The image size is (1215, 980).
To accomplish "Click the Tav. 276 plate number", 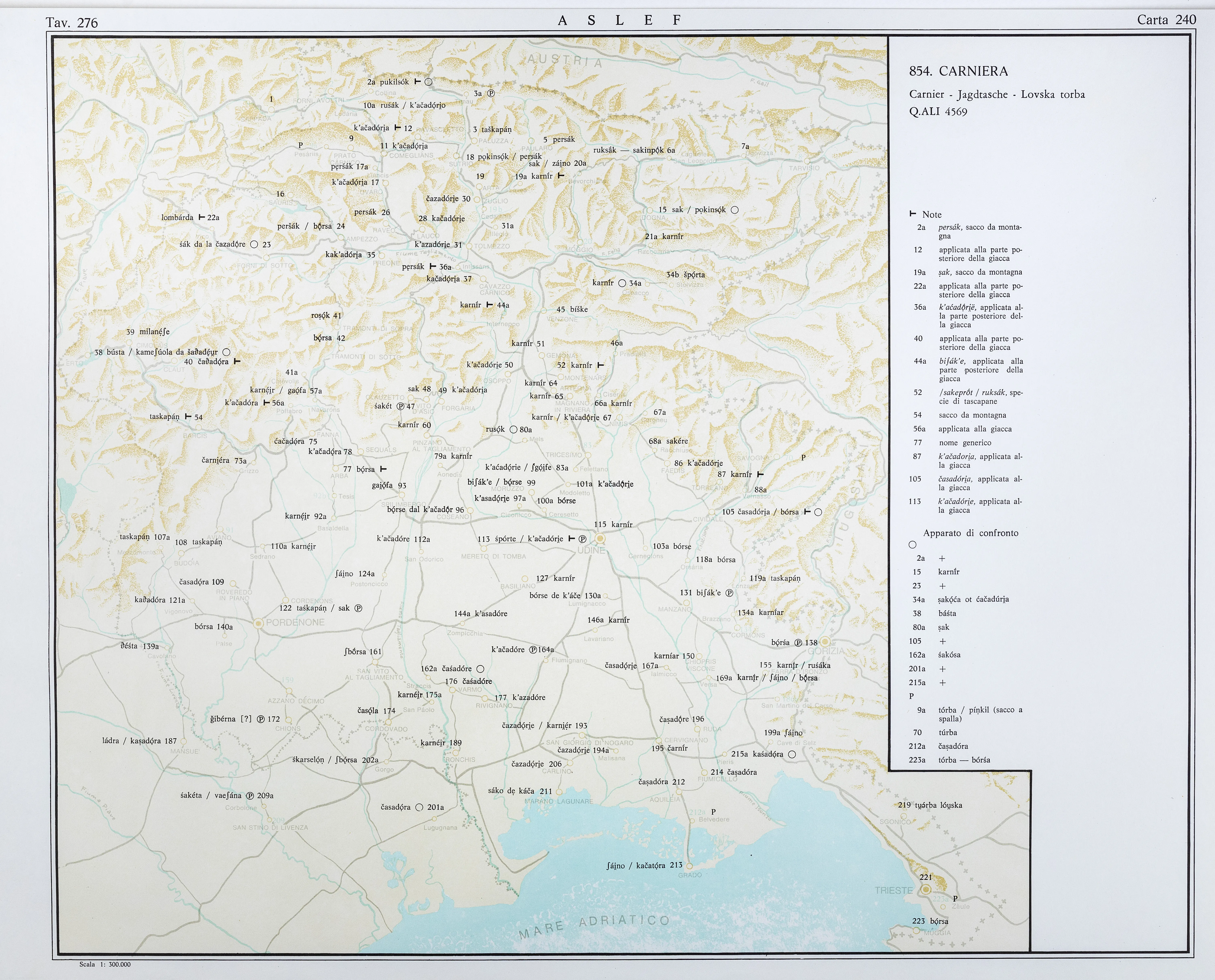I will pyautogui.click(x=72, y=22).
